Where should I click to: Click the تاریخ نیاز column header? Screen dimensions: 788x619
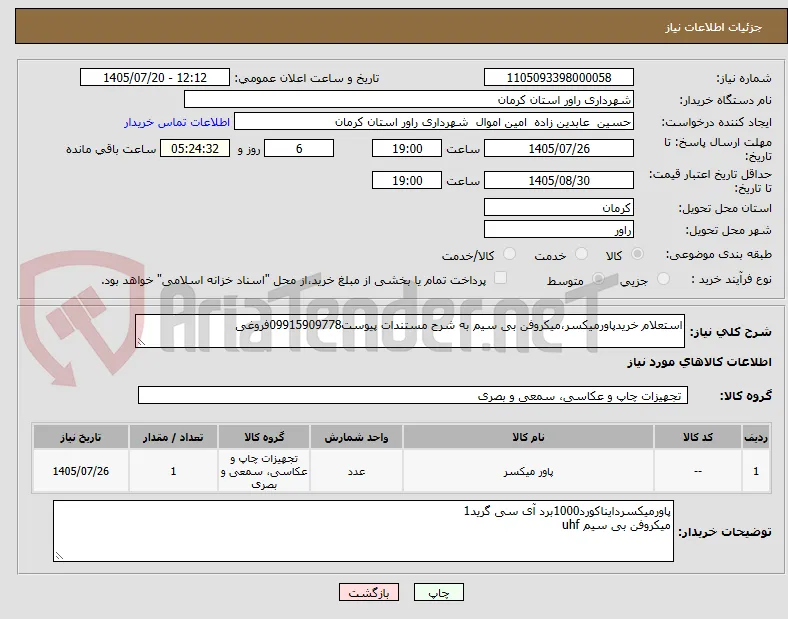click(81, 437)
